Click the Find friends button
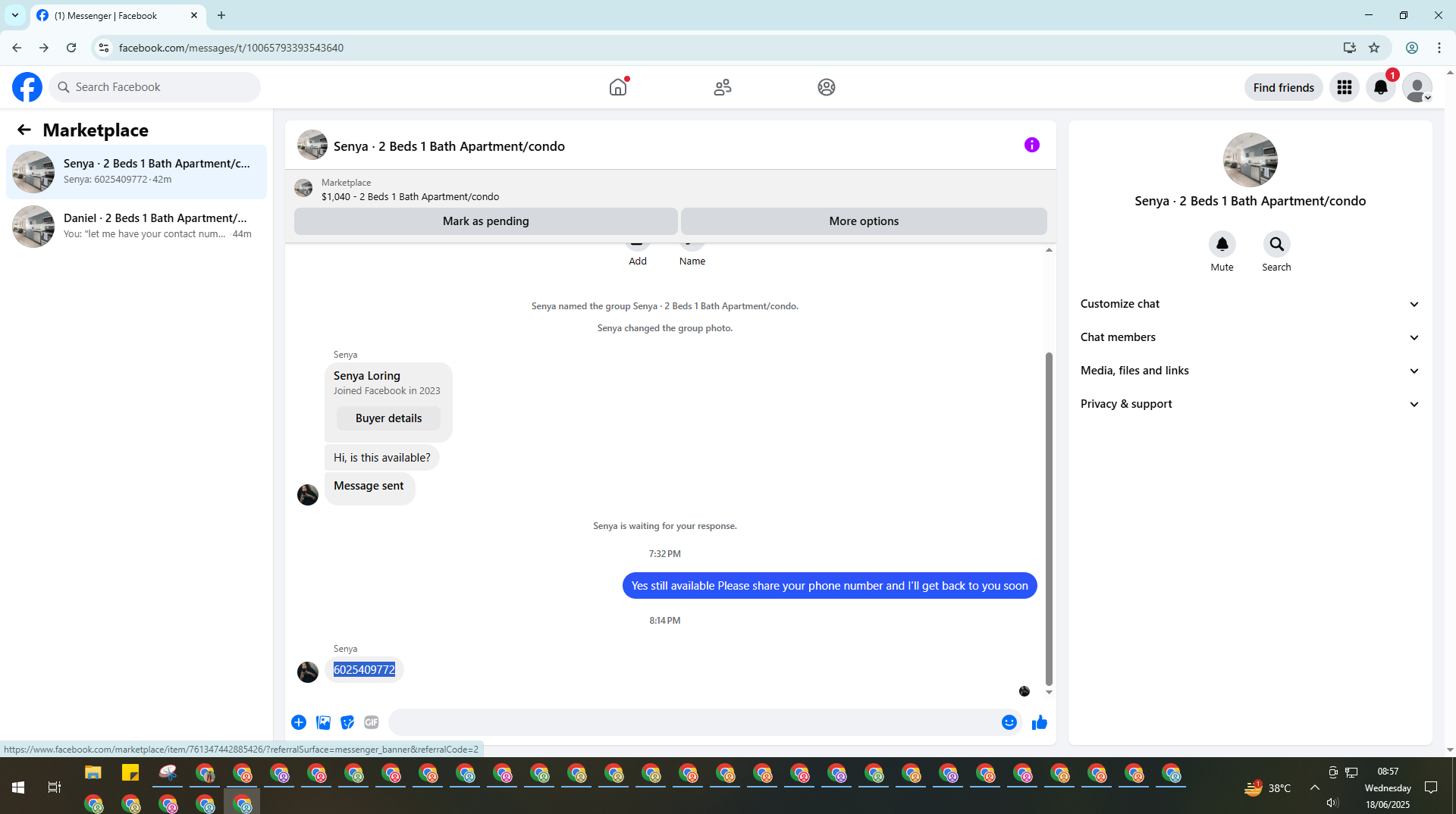The image size is (1456, 814). (x=1284, y=87)
